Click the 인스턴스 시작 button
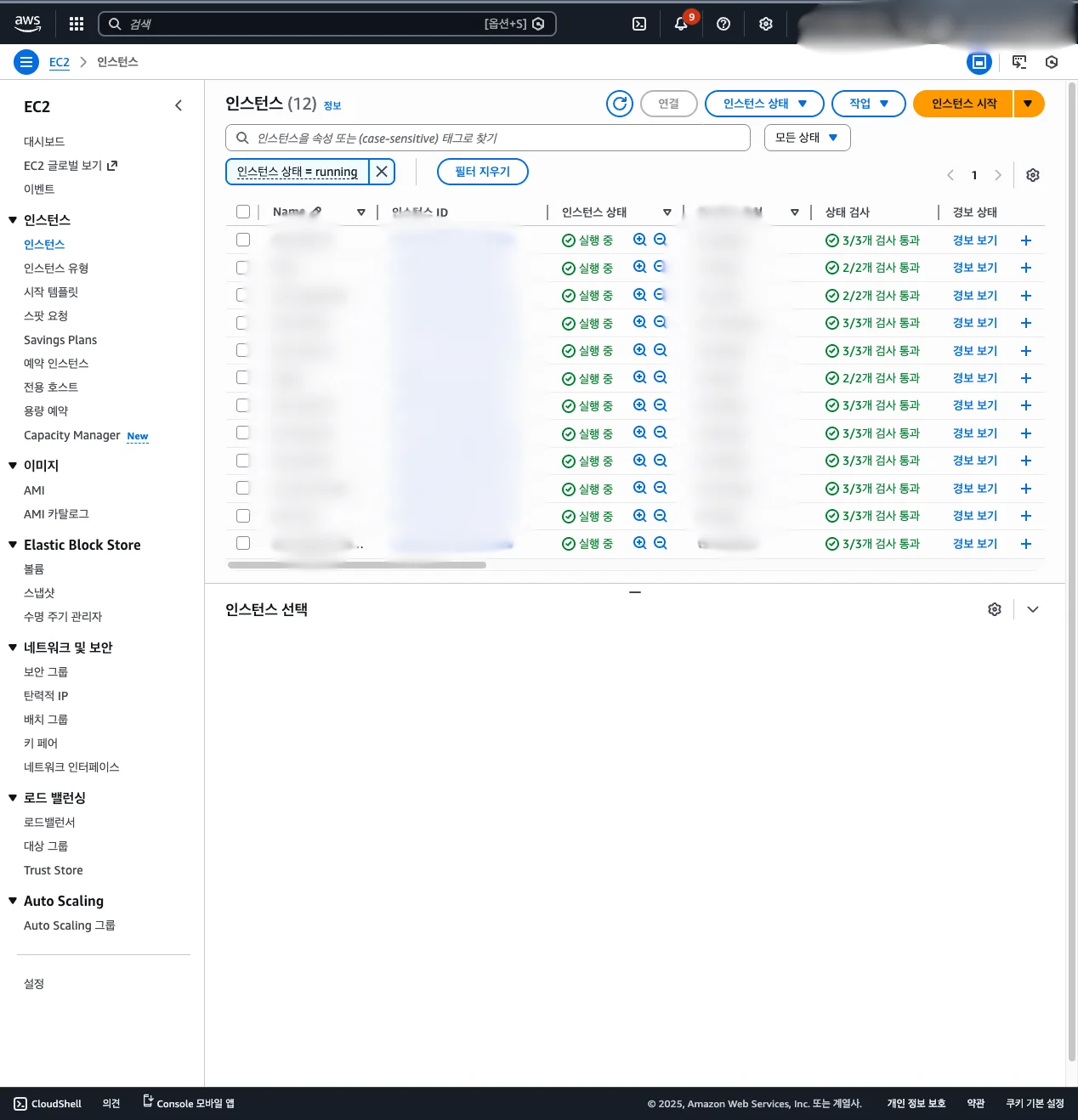This screenshot has height=1120, width=1078. (963, 104)
